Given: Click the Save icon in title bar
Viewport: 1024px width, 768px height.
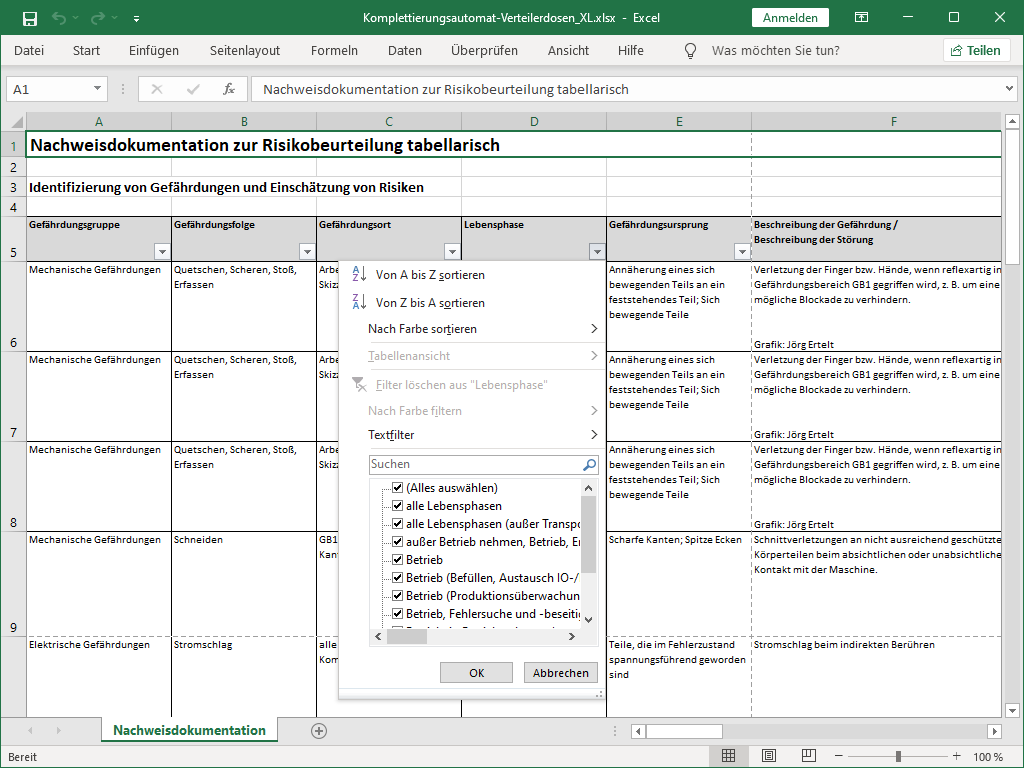Looking at the screenshot, I should (x=30, y=18).
